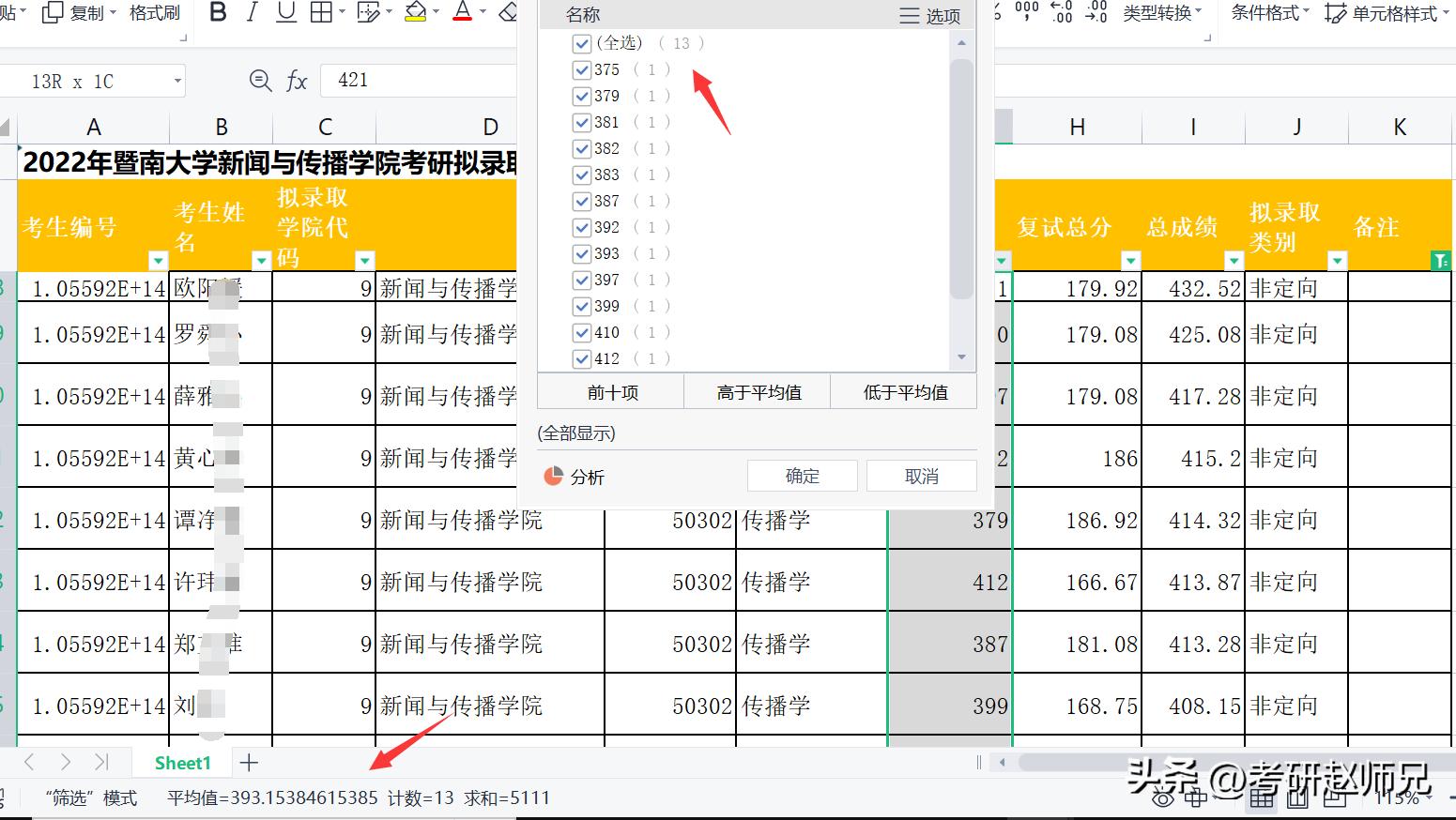Click the 高于平均值 filter button

757,391
